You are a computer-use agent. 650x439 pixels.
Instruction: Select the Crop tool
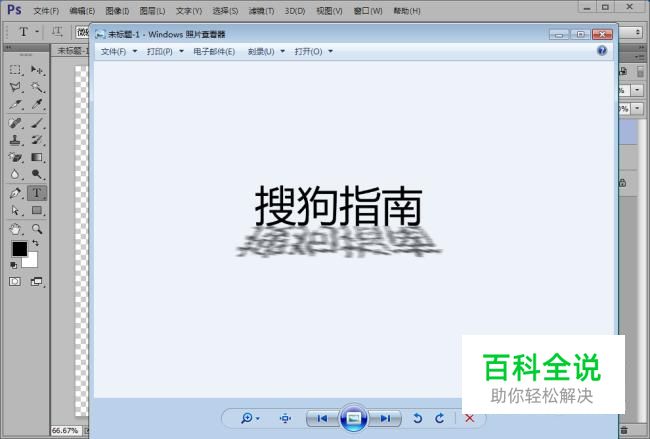click(15, 104)
